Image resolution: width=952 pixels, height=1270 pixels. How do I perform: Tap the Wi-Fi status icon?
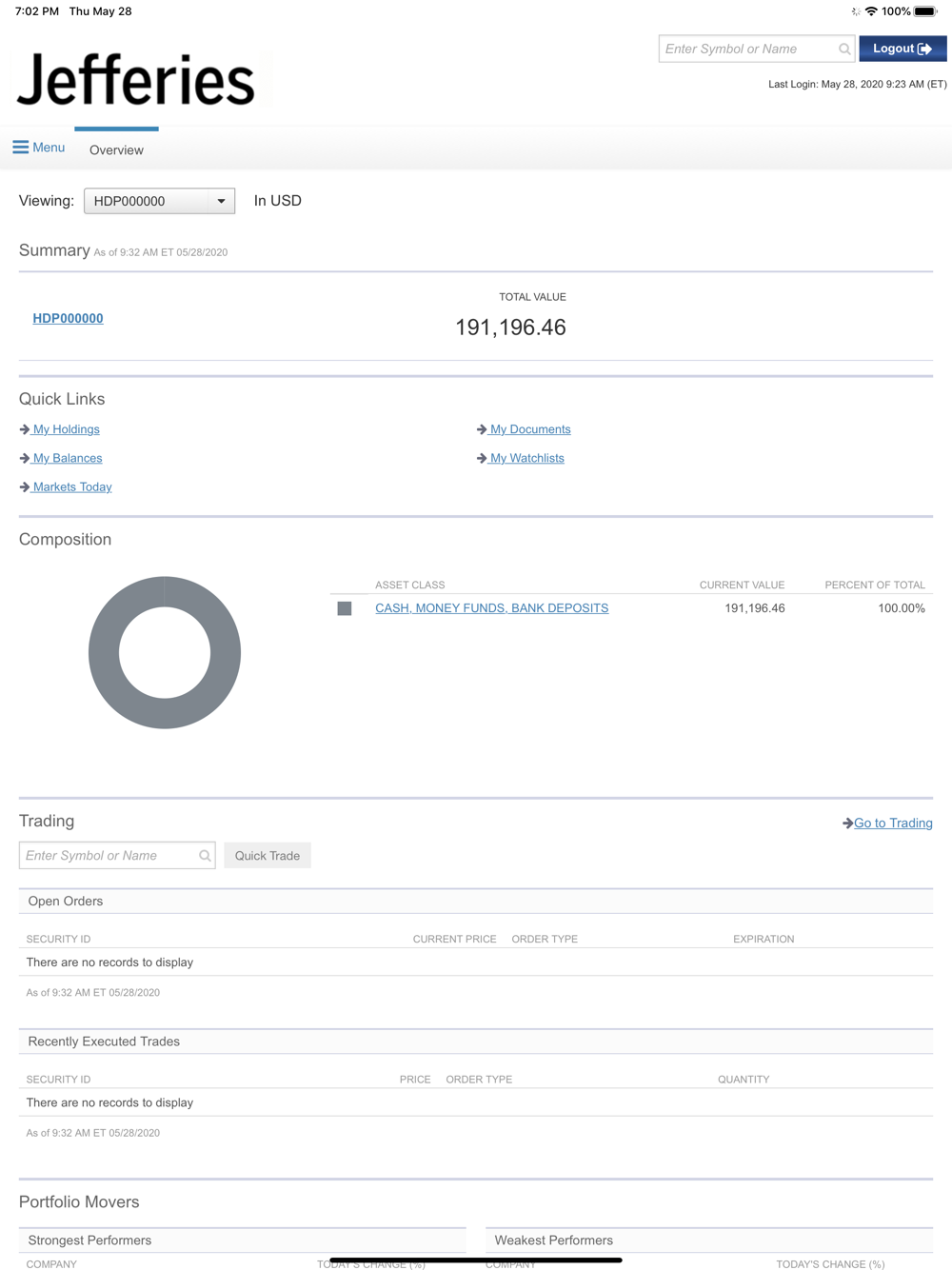point(871,11)
